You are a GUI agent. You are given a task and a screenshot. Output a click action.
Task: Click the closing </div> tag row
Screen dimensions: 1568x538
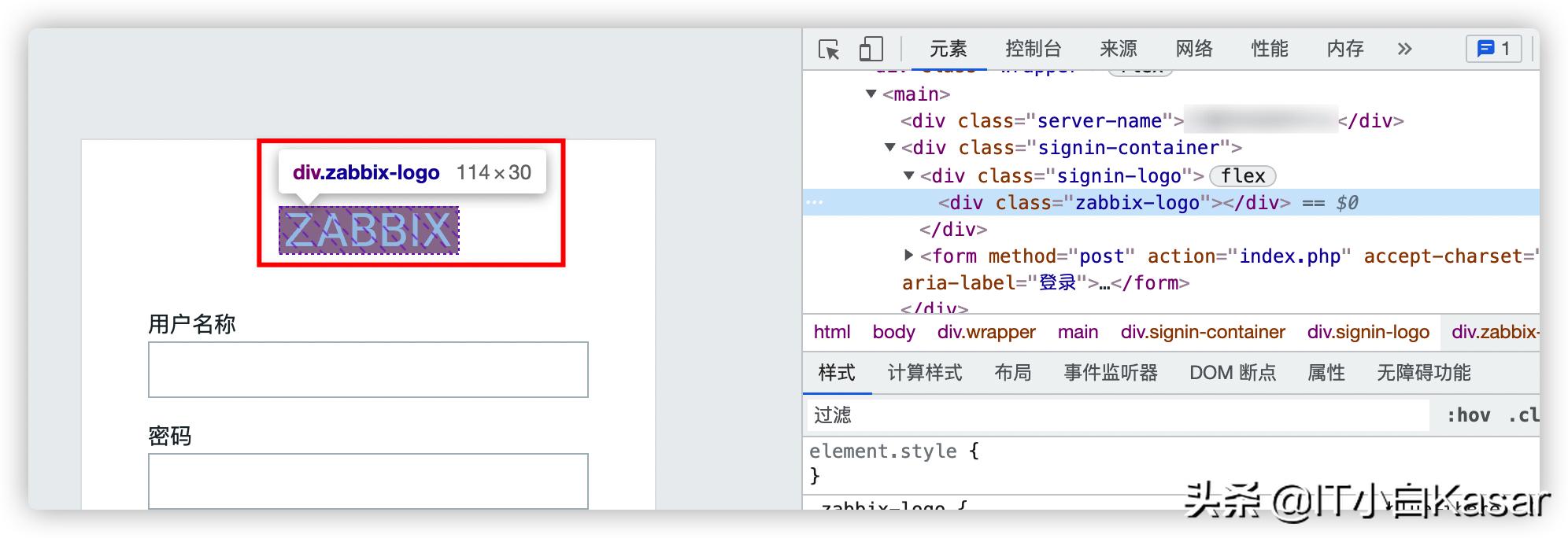953,230
